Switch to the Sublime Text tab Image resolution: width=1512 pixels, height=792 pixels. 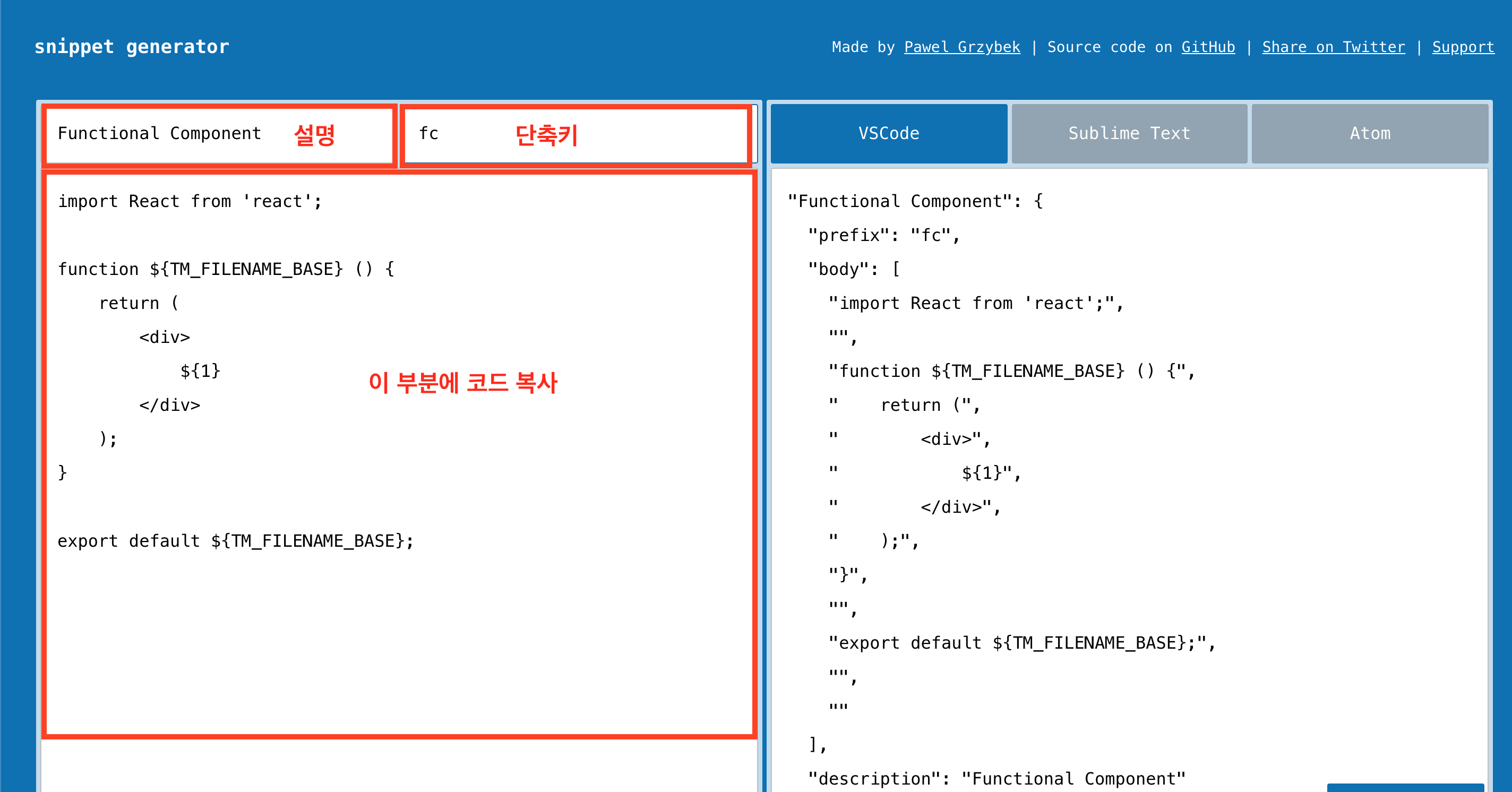click(1128, 133)
